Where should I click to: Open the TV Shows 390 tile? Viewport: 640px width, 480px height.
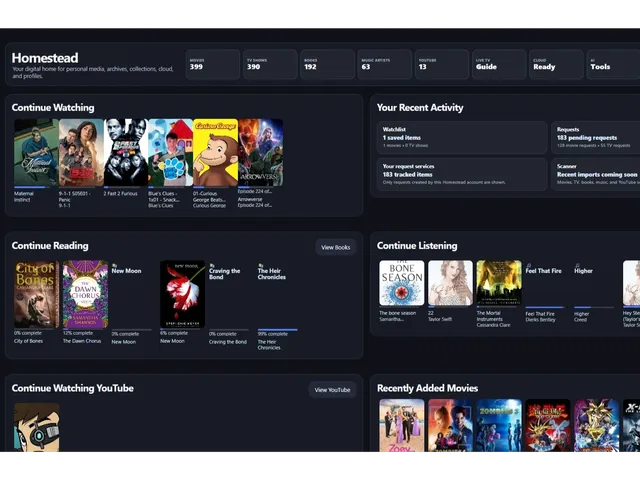tap(270, 64)
